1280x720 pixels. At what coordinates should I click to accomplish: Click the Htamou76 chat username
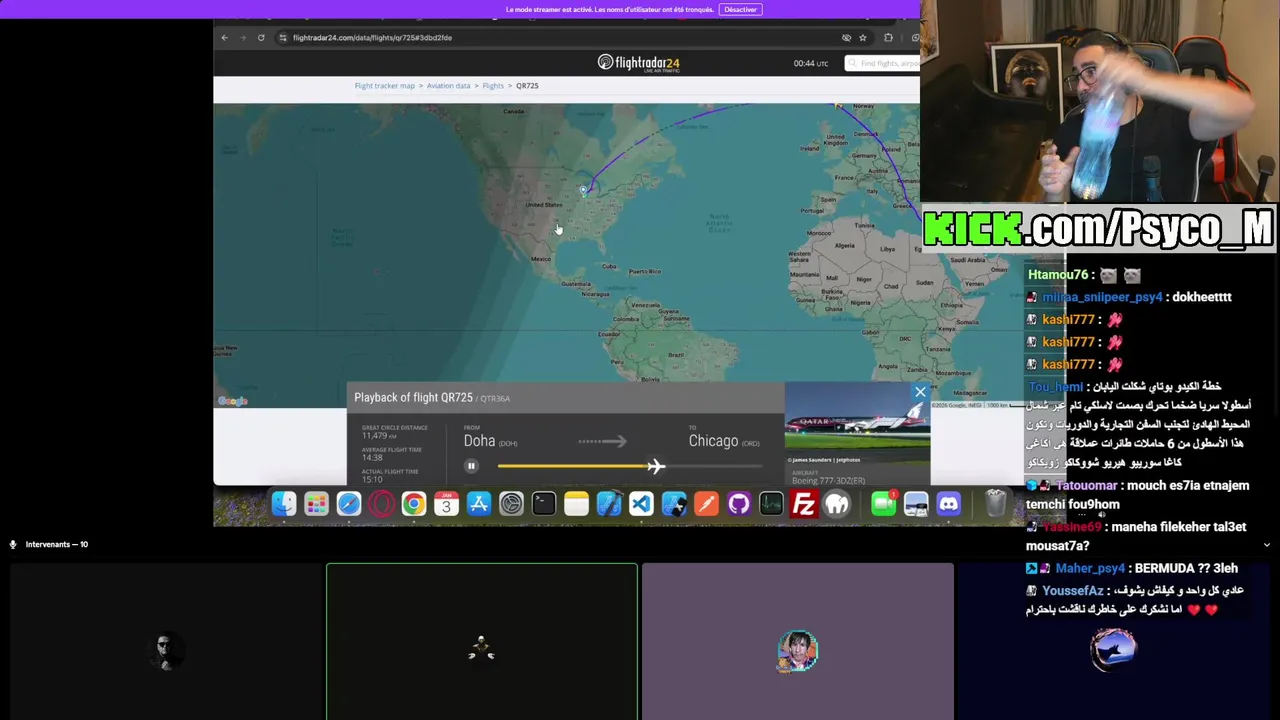(x=1058, y=275)
